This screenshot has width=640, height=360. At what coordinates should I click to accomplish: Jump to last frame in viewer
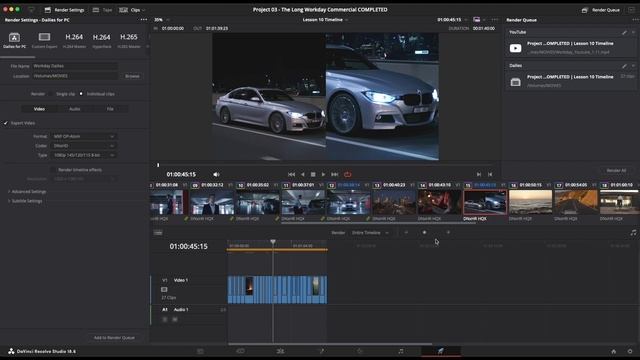click(335, 174)
